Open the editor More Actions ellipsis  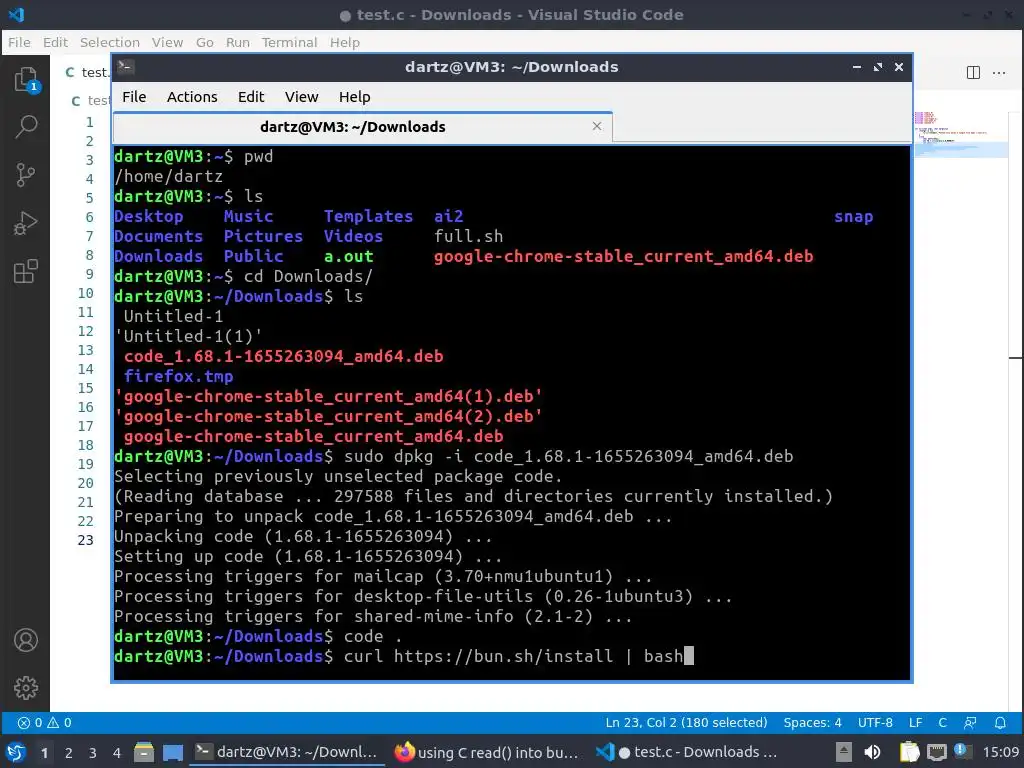pyautogui.click(x=999, y=72)
